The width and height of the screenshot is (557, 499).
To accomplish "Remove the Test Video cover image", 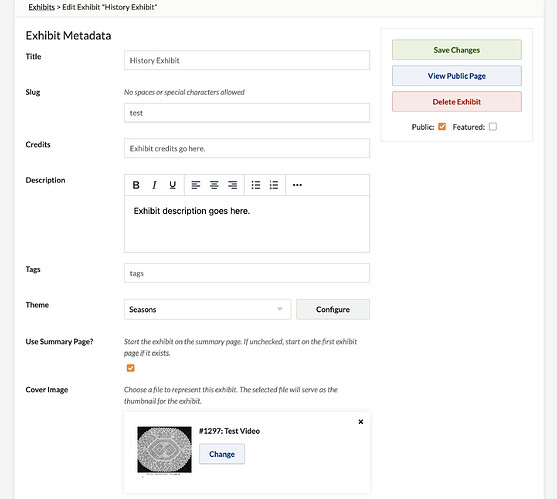I will (x=361, y=422).
